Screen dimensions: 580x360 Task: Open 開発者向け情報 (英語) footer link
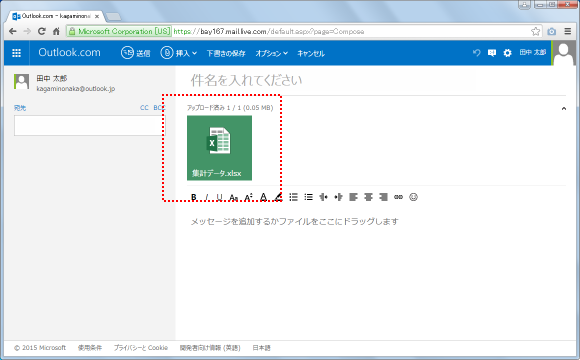[210, 348]
